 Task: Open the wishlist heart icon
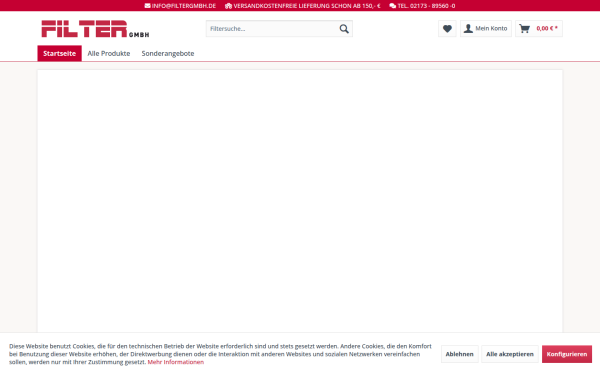447,29
